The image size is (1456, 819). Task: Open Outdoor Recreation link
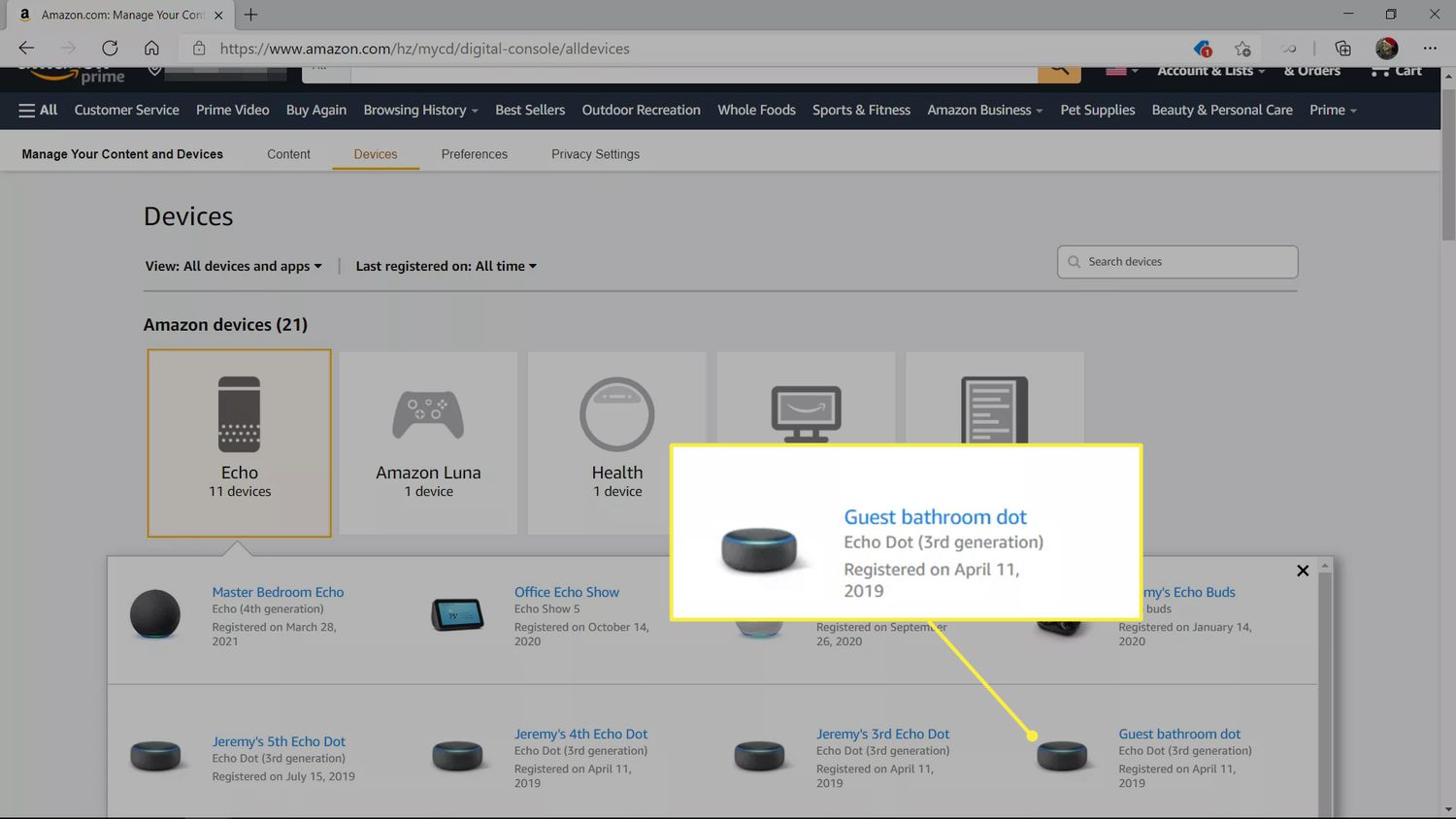[641, 111]
